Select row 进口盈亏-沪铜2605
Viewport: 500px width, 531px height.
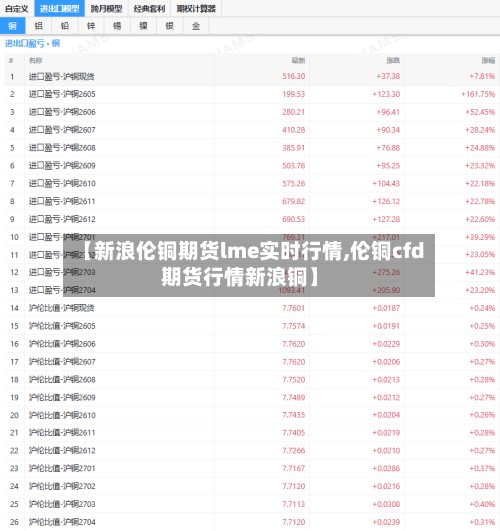tap(252, 94)
